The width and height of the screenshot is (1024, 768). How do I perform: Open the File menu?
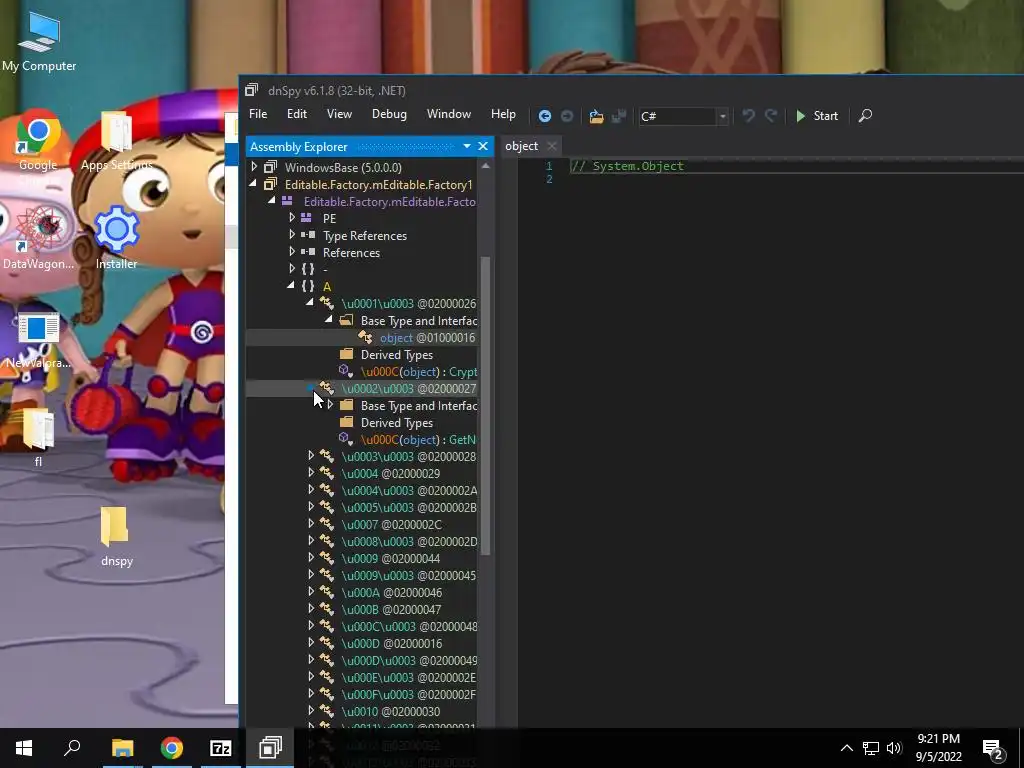pos(258,114)
